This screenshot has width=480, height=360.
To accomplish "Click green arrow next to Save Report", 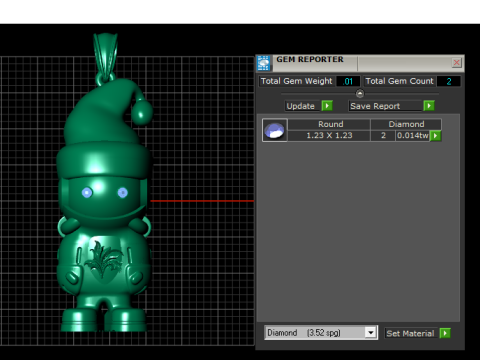I will point(429,106).
